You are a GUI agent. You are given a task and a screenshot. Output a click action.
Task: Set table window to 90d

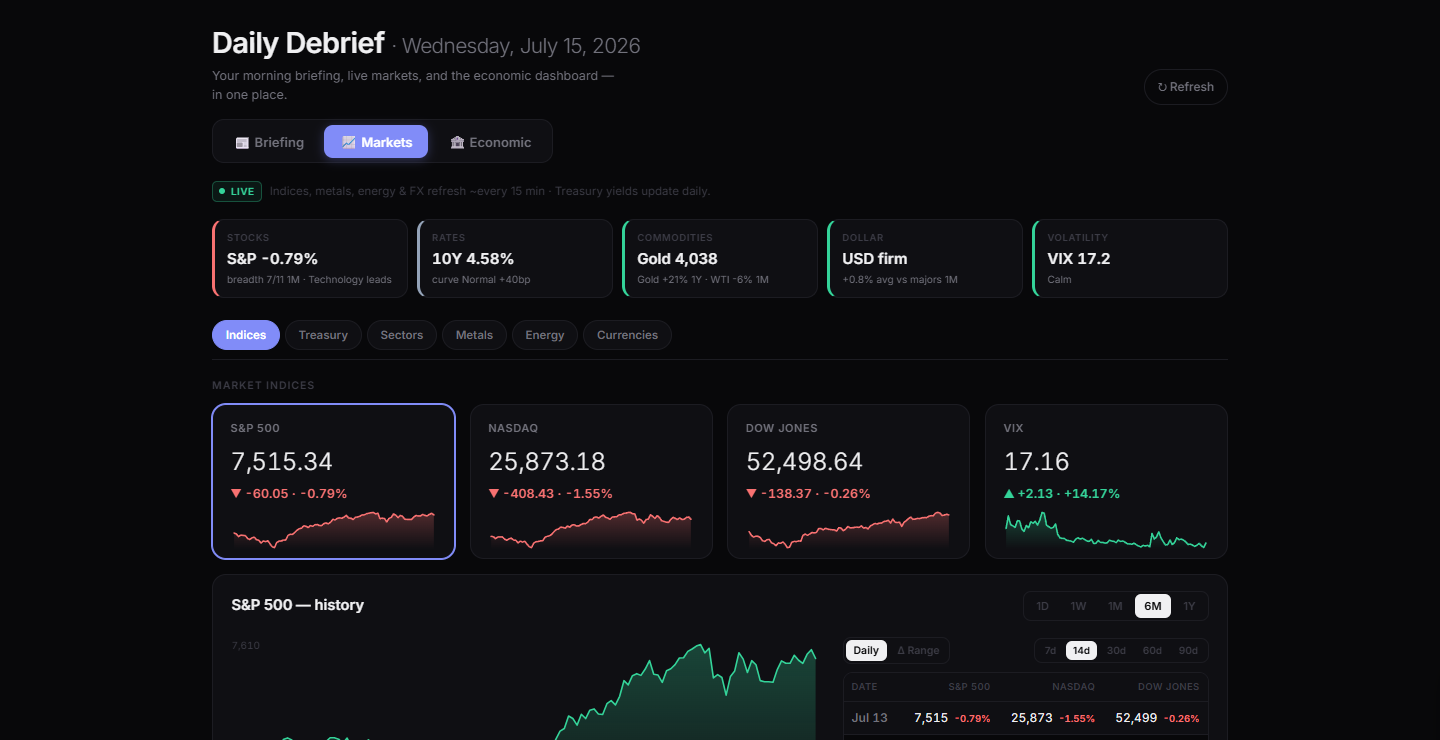[x=1188, y=650]
